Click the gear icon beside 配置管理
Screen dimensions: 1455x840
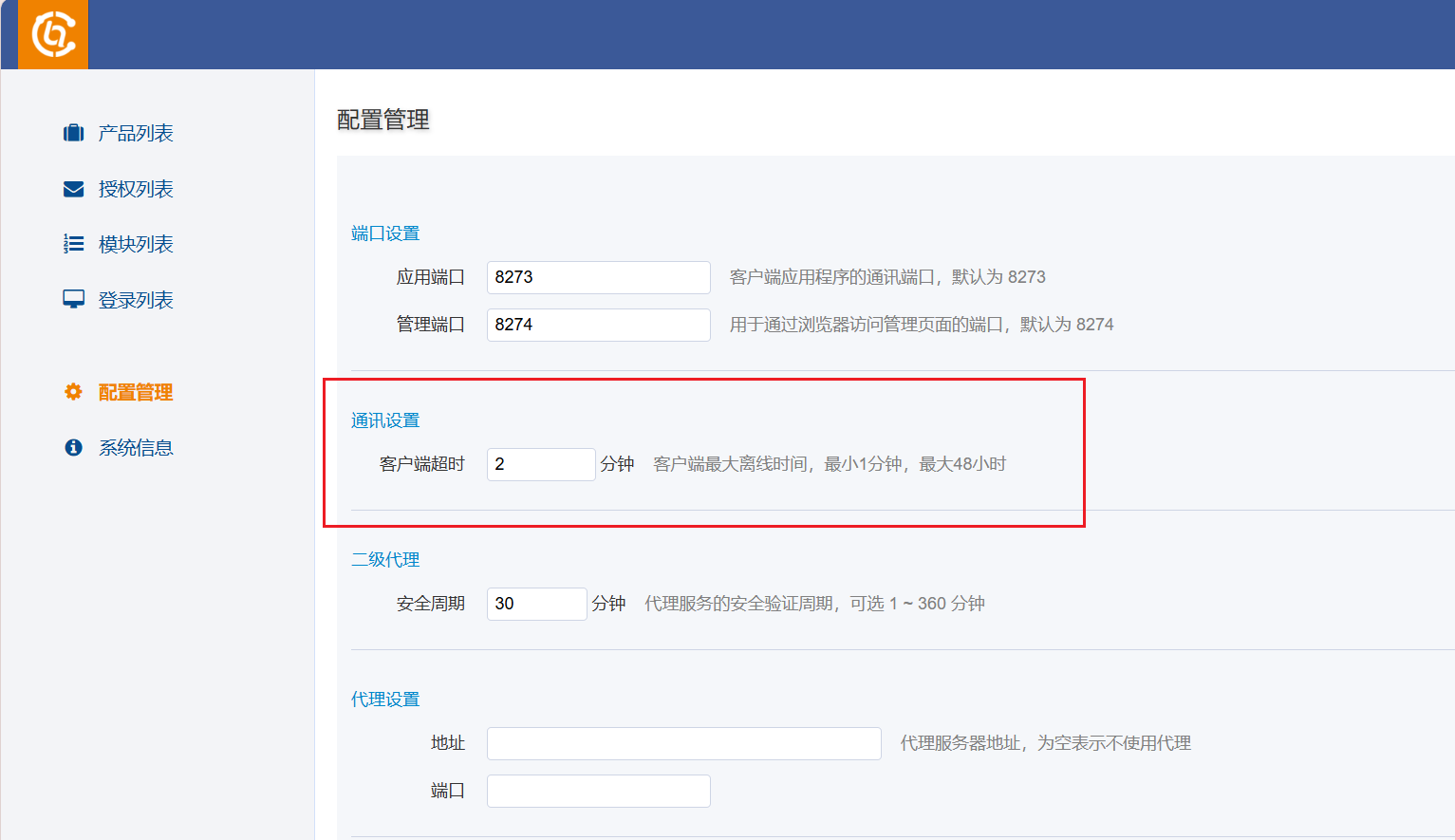pos(73,392)
